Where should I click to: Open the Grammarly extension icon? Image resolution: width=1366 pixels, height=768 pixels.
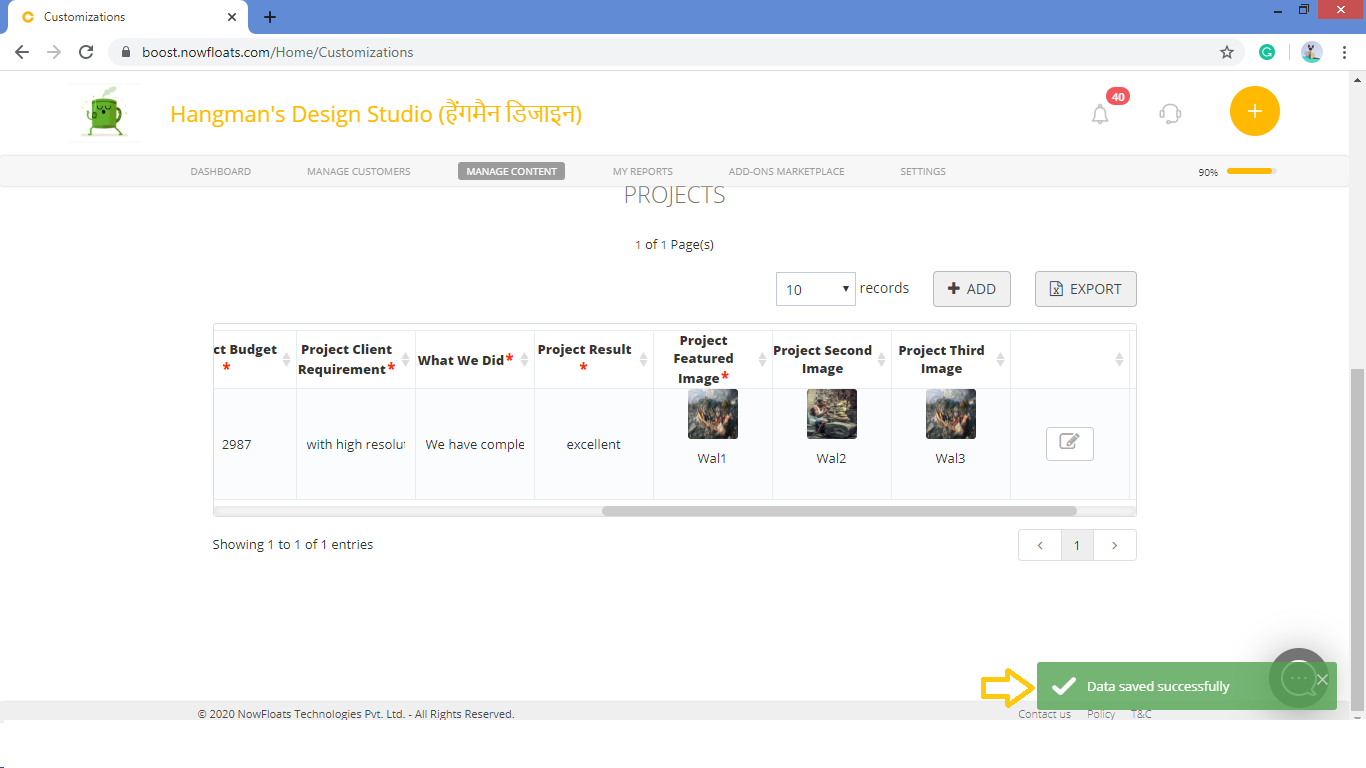coord(1267,52)
